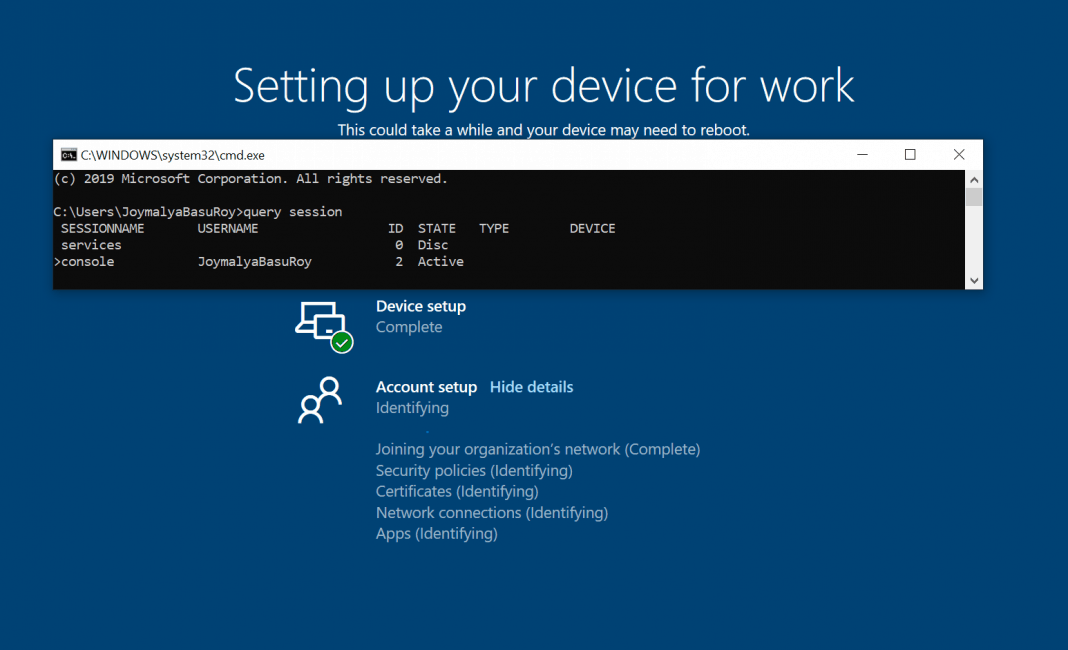Click the scrollbar down arrow

[x=972, y=280]
